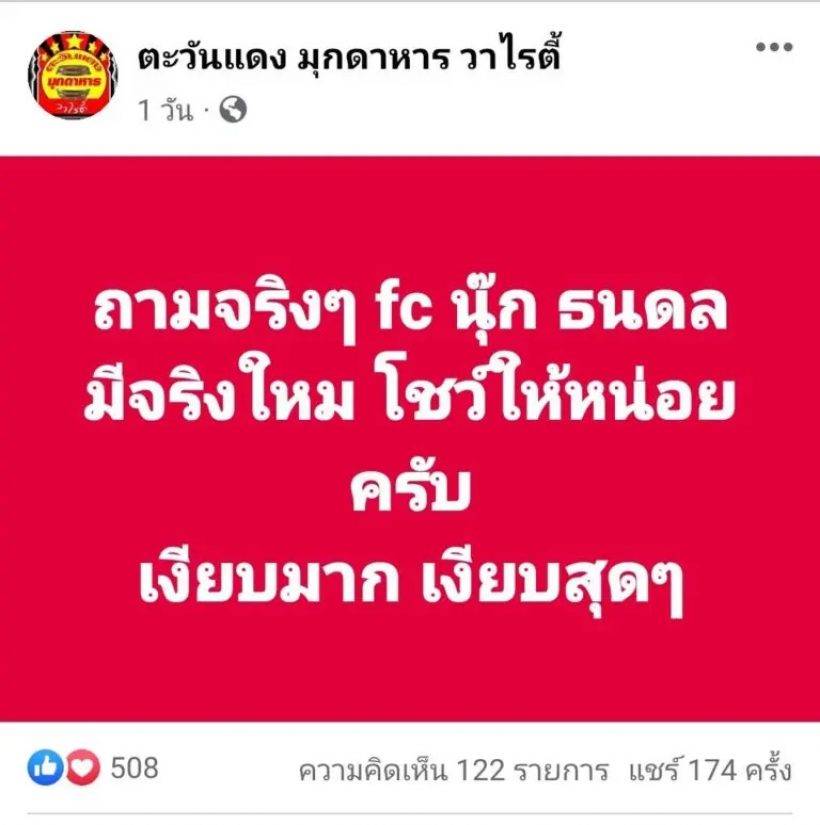Click the globe public audience icon
Viewport: 820px width, 825px height.
(x=233, y=110)
